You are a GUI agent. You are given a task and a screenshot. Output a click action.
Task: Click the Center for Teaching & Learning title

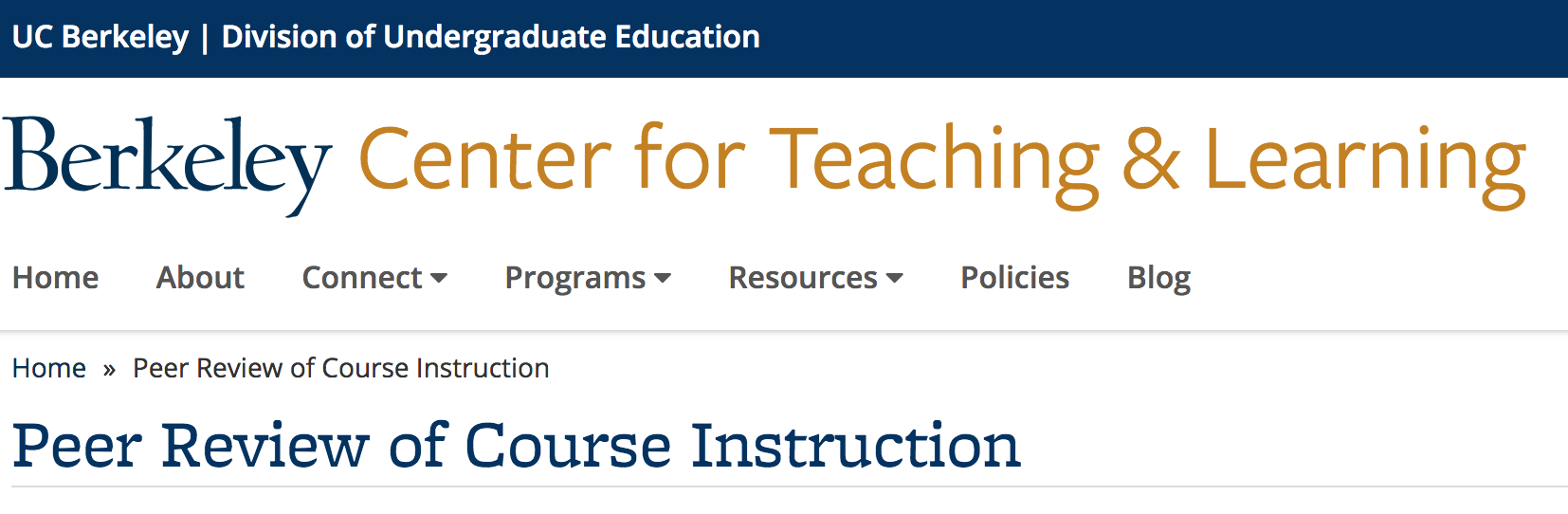[x=942, y=163]
